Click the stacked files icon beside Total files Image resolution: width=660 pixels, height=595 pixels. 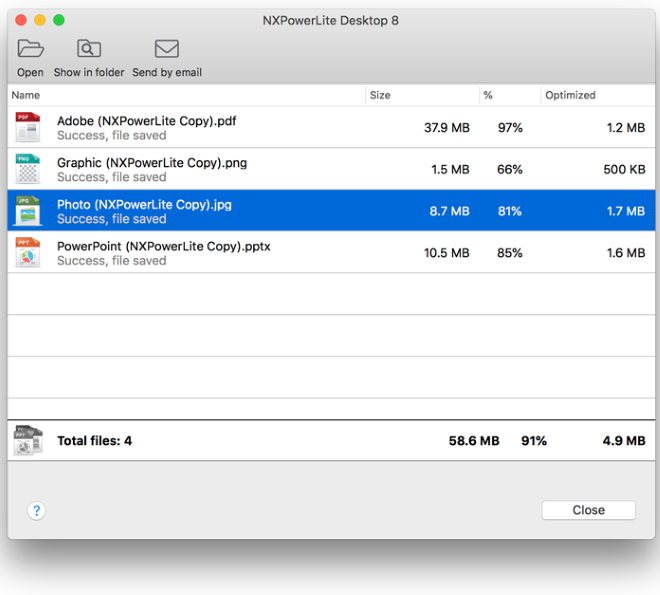(28, 440)
